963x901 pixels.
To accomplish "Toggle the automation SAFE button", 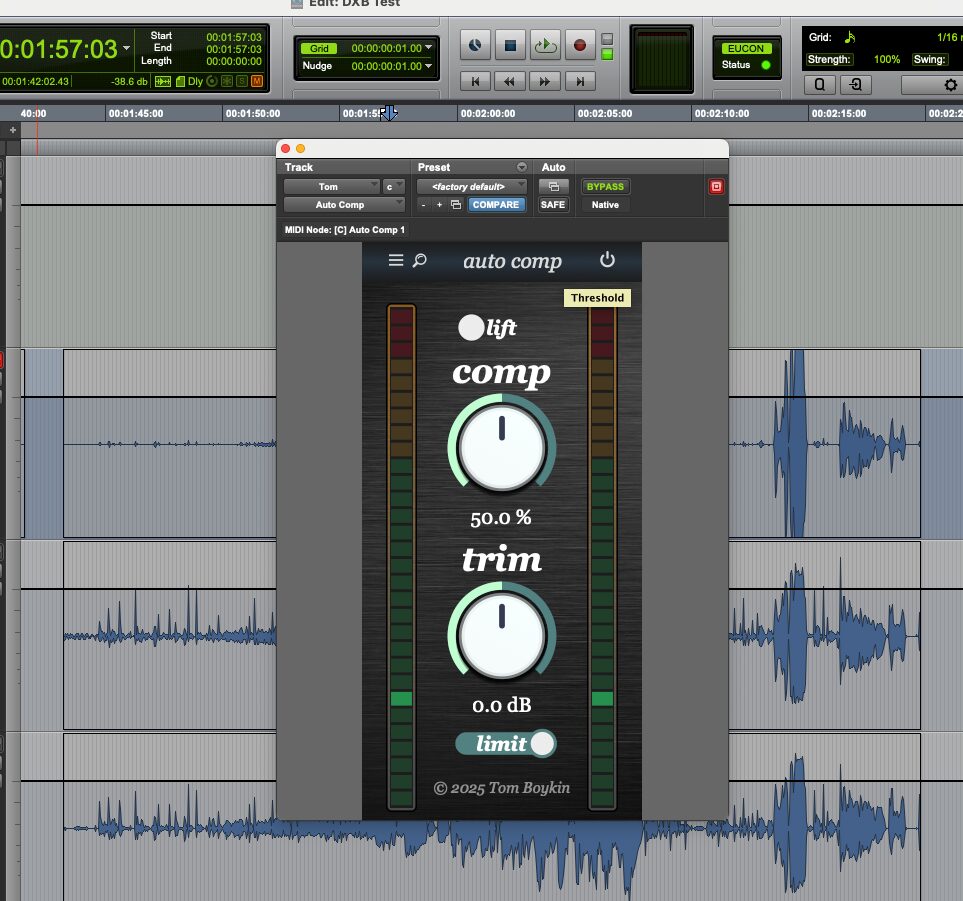I will (x=553, y=205).
